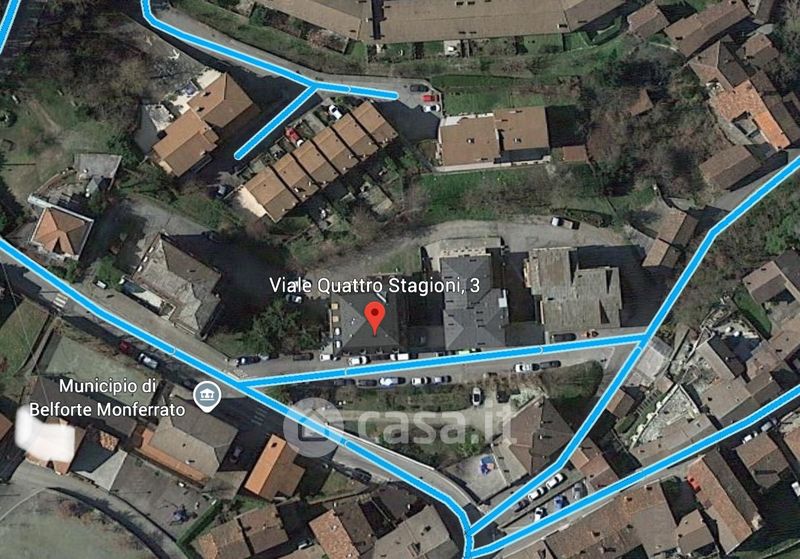The image size is (800, 559).
Task: Select the Municipio town hall marker icon
Action: 207,396
